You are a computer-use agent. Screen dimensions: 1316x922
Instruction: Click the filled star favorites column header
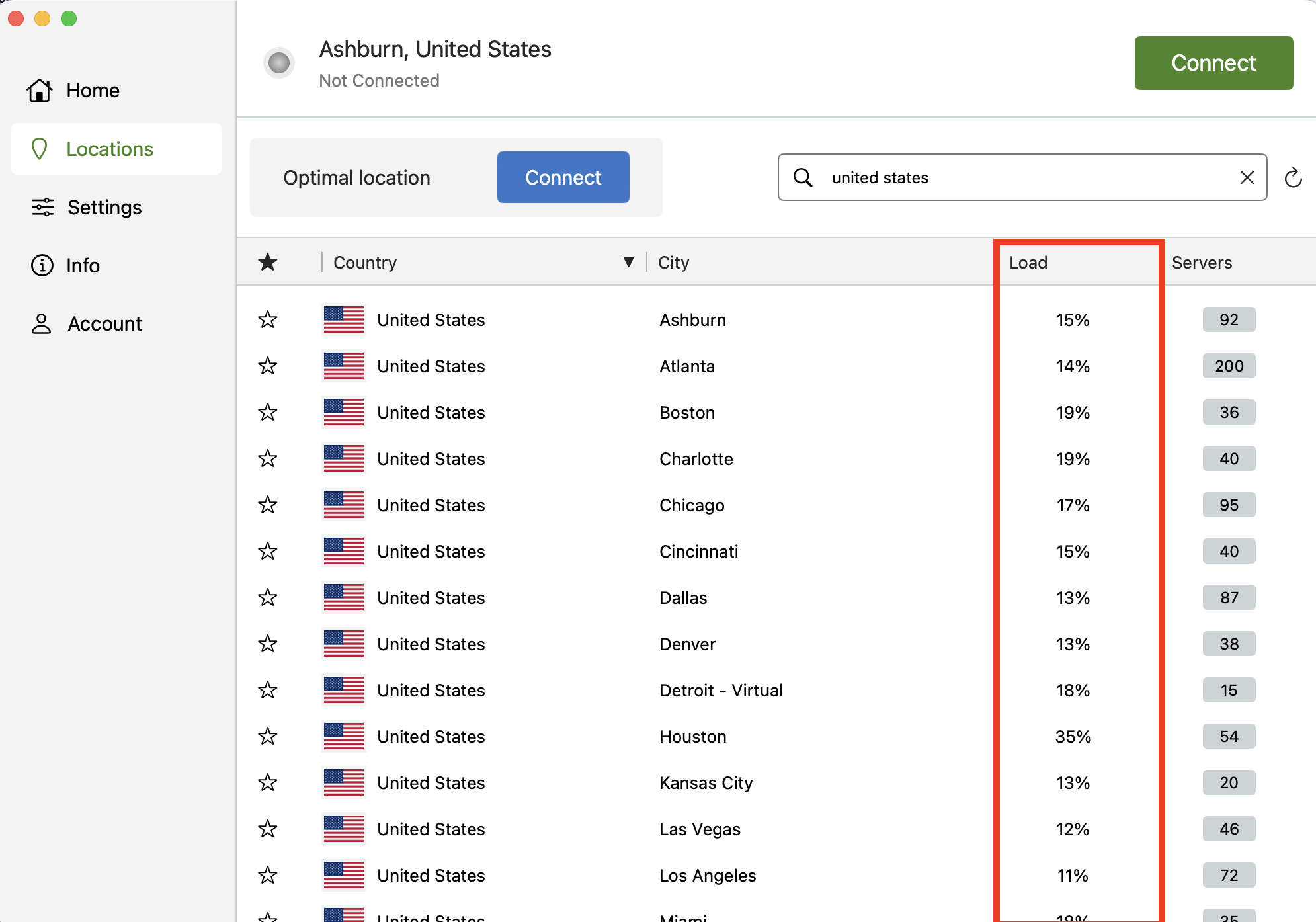pyautogui.click(x=268, y=262)
